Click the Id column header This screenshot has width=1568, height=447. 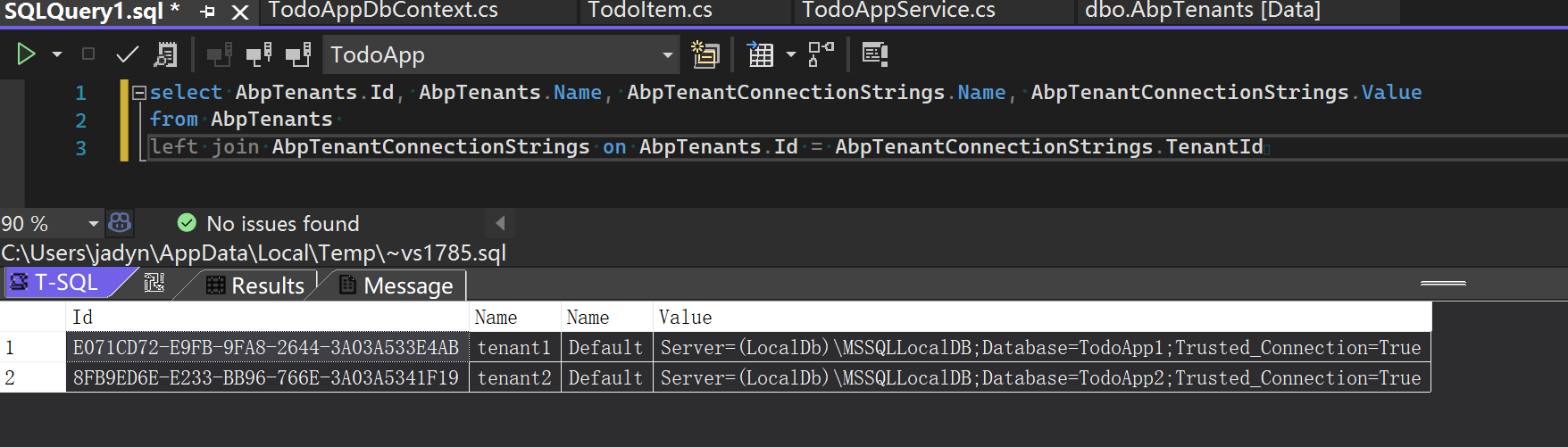[x=267, y=317]
